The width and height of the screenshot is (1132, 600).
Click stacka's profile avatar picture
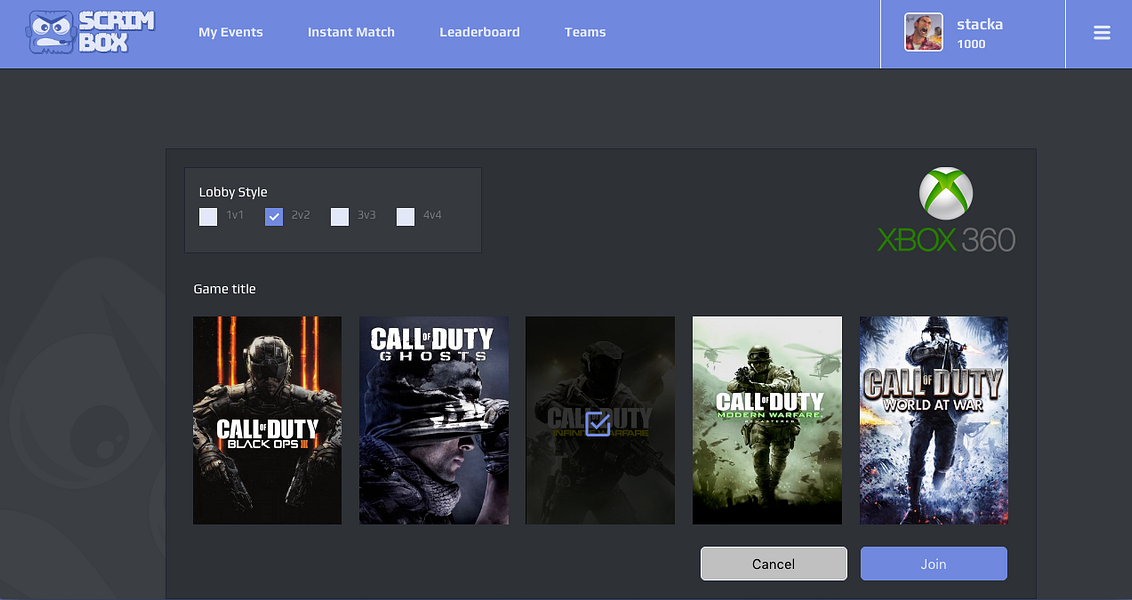click(923, 31)
